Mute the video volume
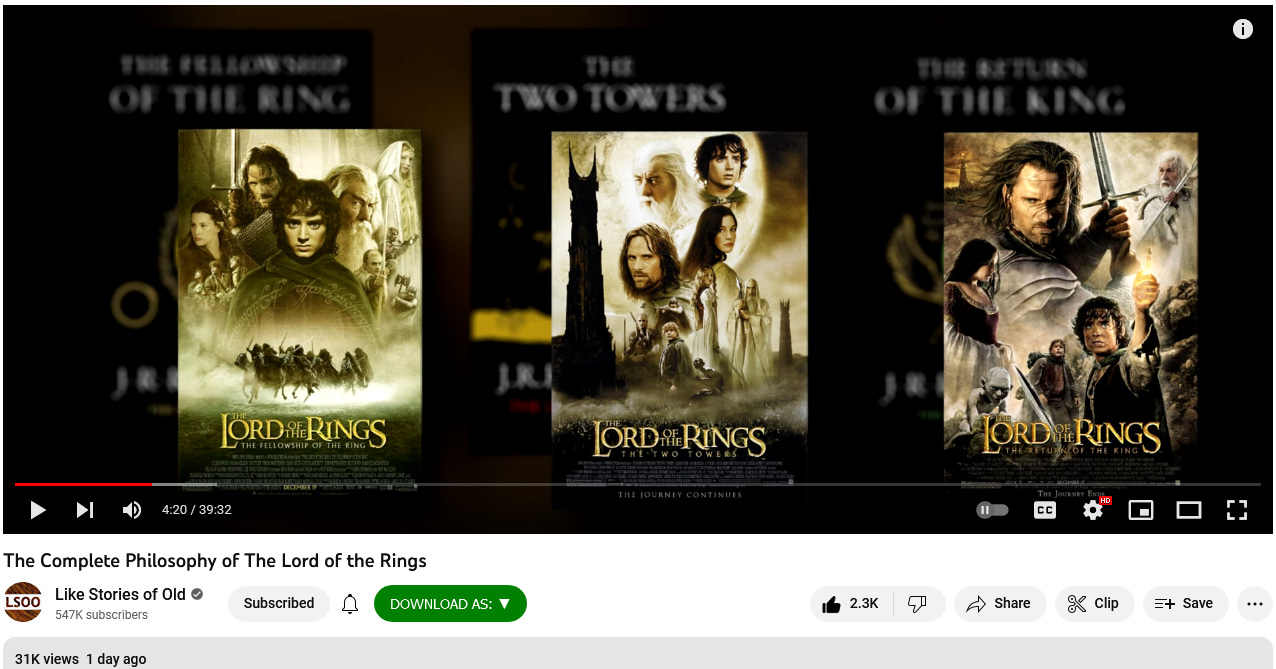 coord(132,510)
